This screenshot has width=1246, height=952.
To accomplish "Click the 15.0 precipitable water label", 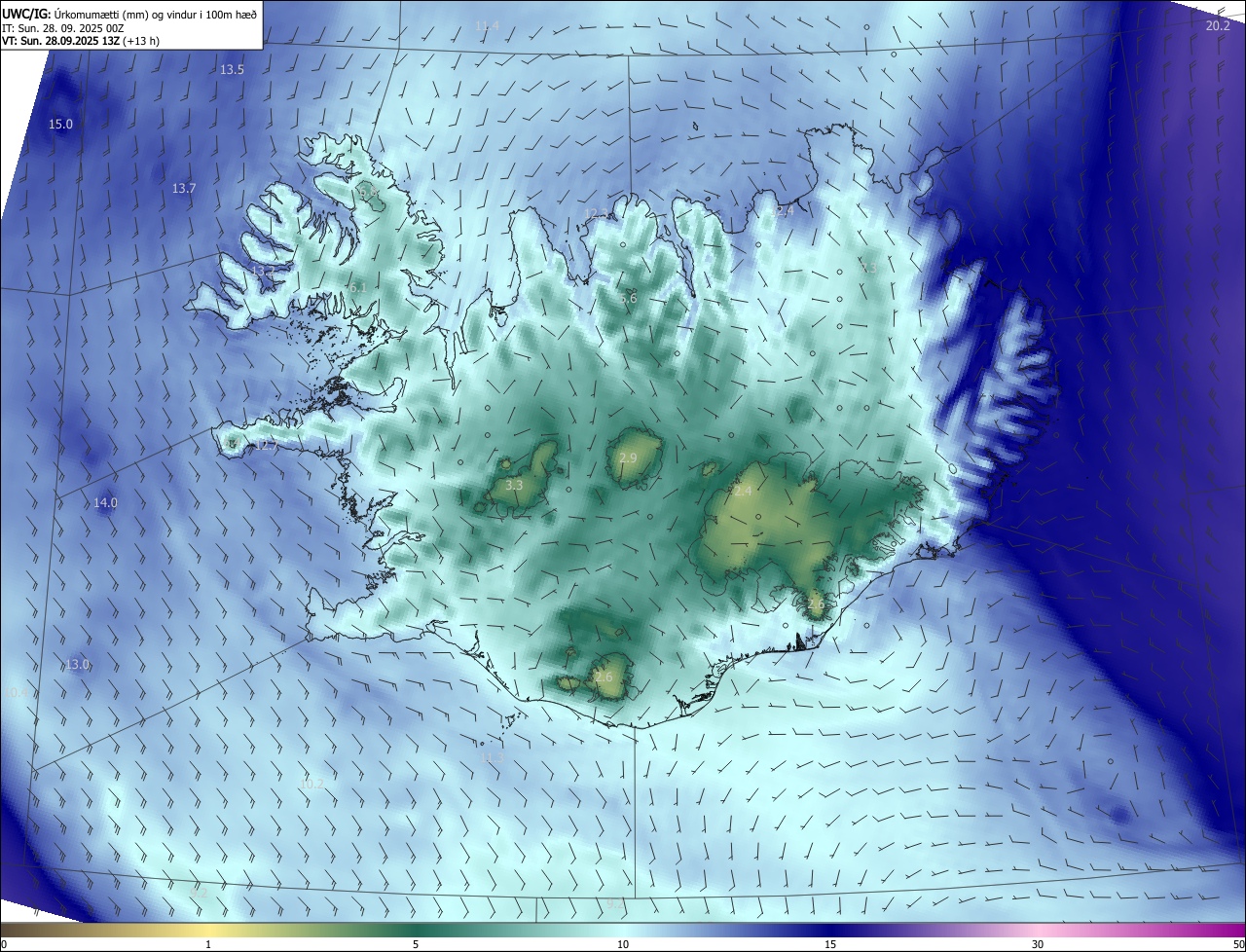I will [x=61, y=125].
